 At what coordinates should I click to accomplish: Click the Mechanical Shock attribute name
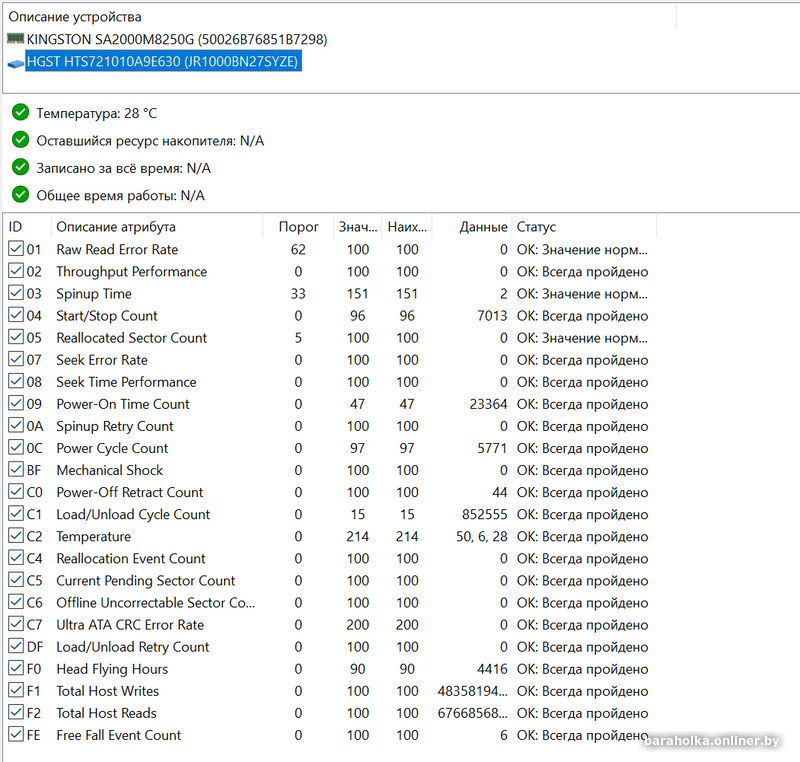coord(110,470)
